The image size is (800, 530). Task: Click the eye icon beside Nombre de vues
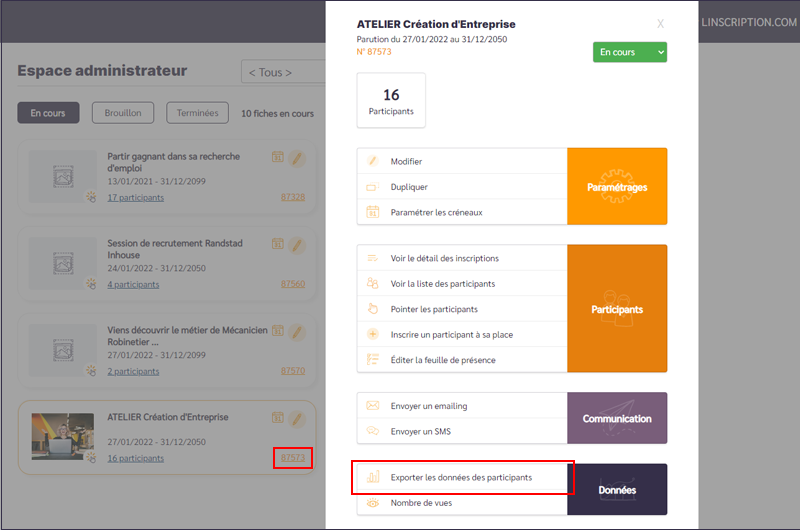pos(372,503)
